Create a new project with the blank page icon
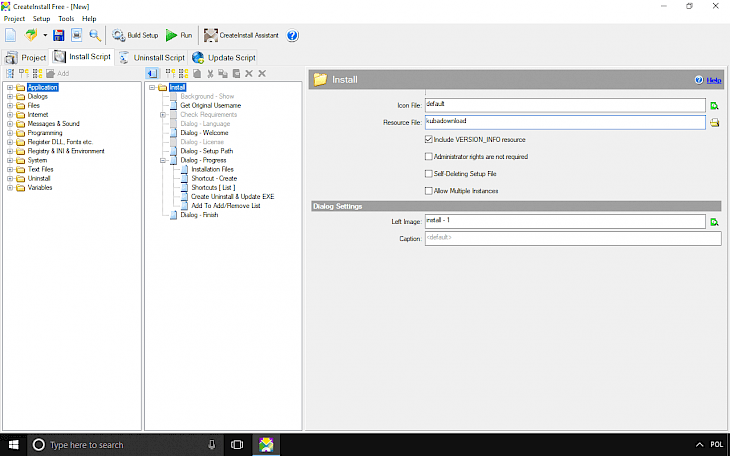This screenshot has height=456, width=730. (11, 35)
